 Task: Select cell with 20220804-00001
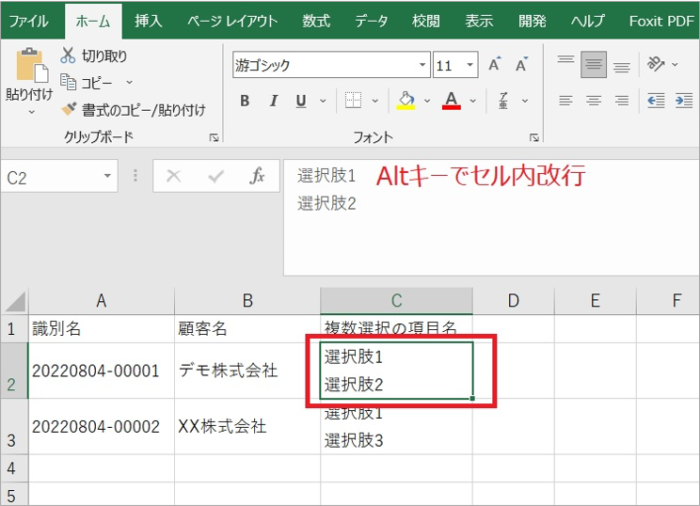pyautogui.click(x=101, y=371)
